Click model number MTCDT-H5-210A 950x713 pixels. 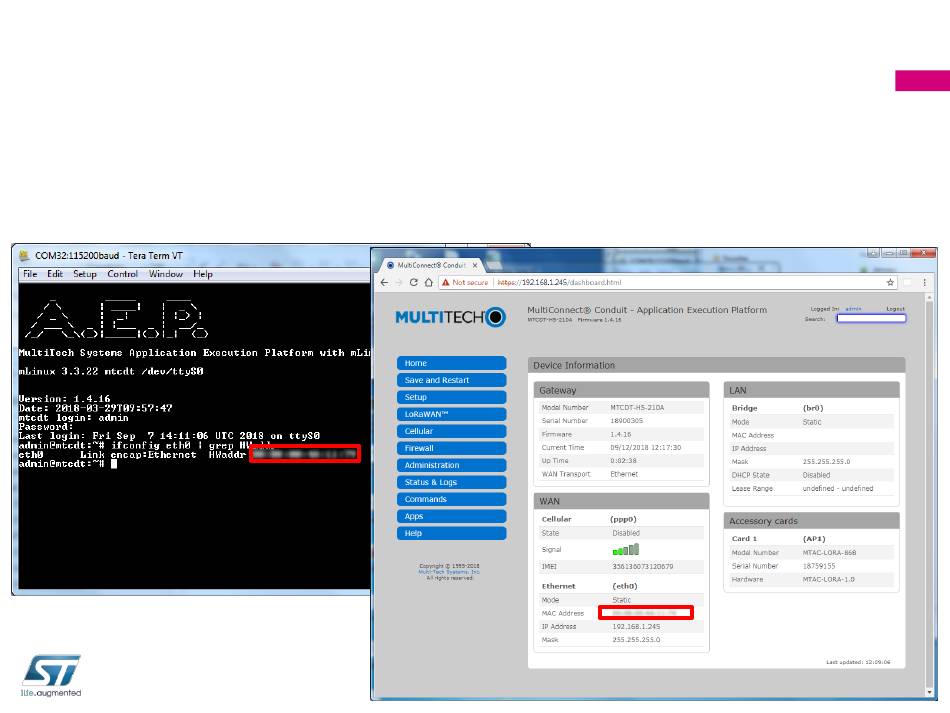click(637, 408)
